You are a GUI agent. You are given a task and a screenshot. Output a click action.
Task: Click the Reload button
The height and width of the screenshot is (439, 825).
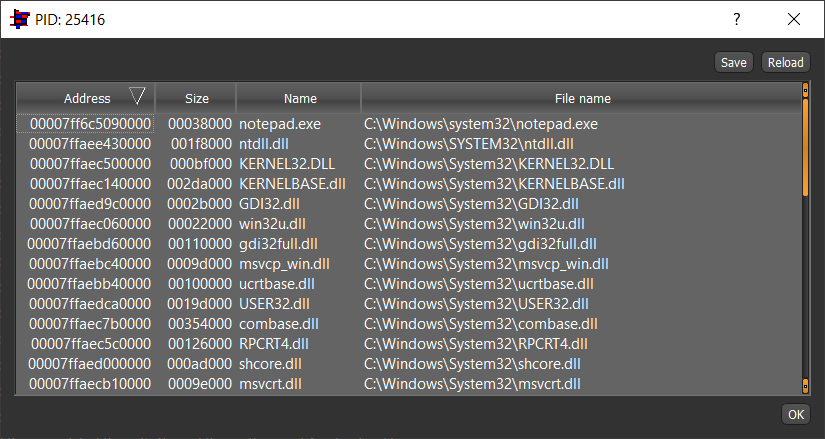pos(786,62)
